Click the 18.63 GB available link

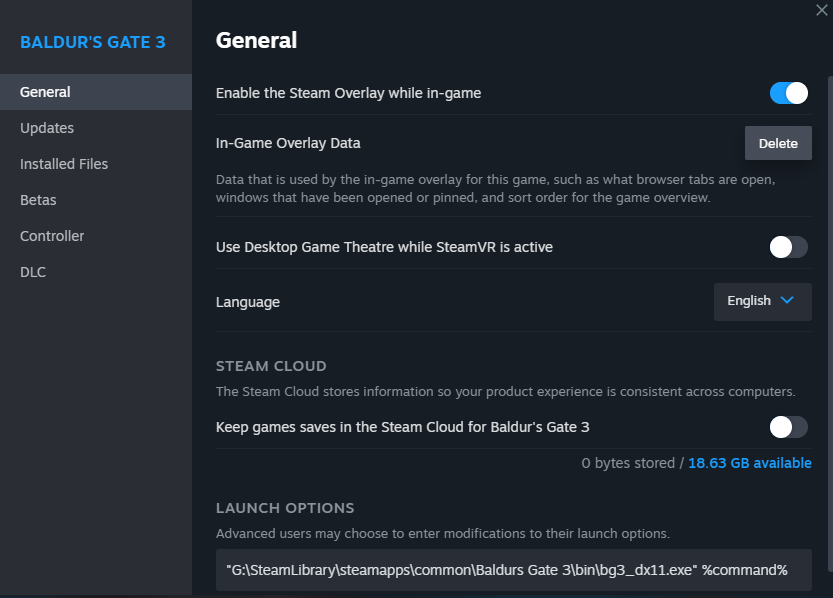(750, 463)
